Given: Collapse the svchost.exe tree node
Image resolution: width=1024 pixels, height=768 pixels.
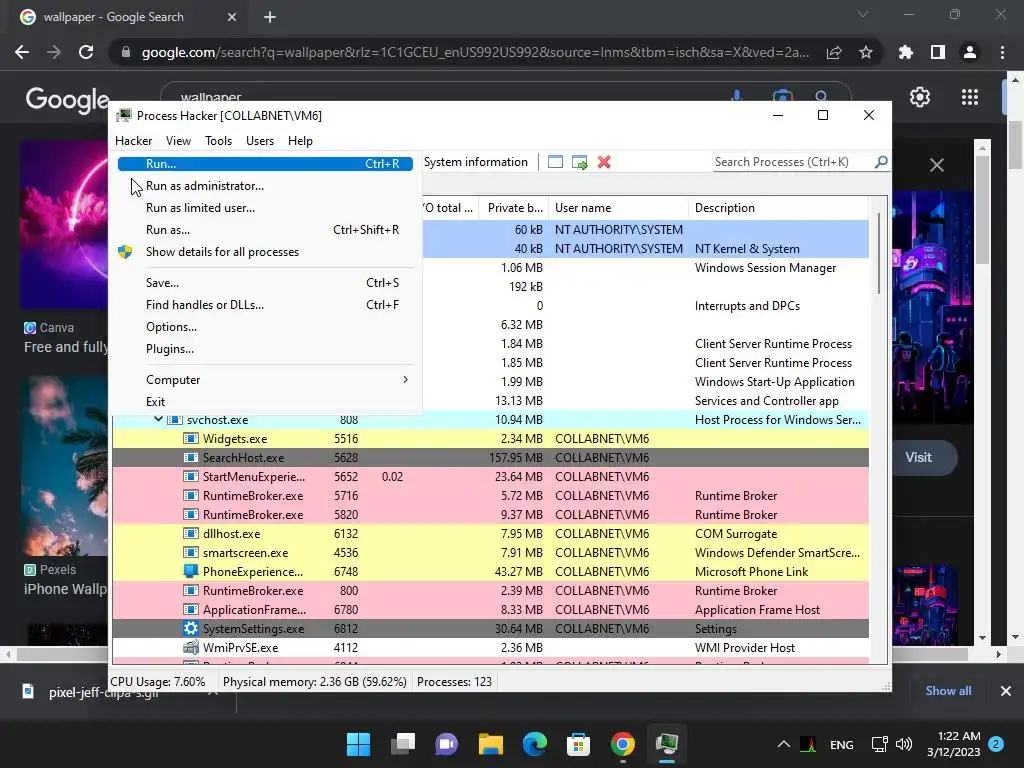Looking at the screenshot, I should click(158, 419).
